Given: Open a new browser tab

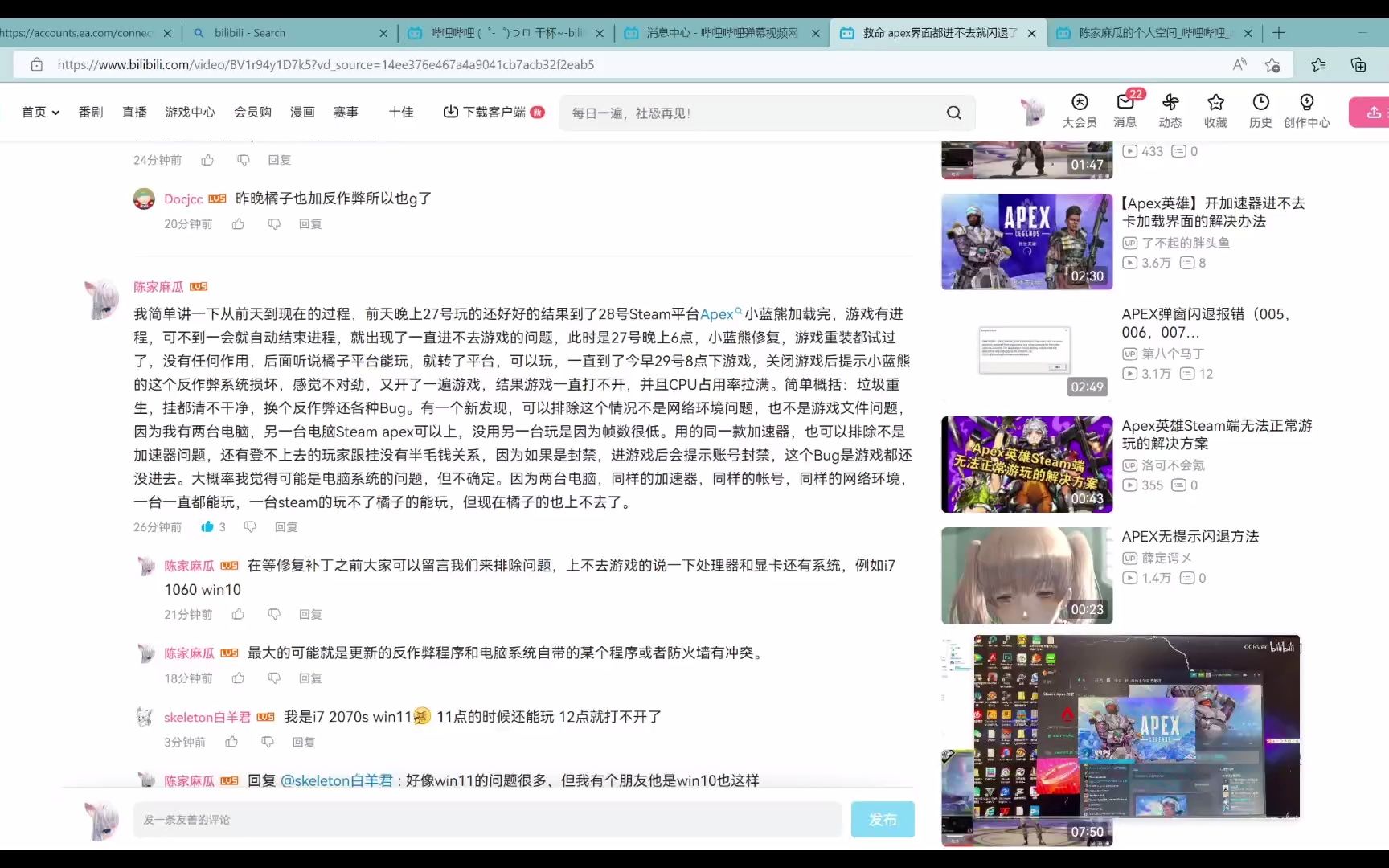Looking at the screenshot, I should (x=1279, y=33).
